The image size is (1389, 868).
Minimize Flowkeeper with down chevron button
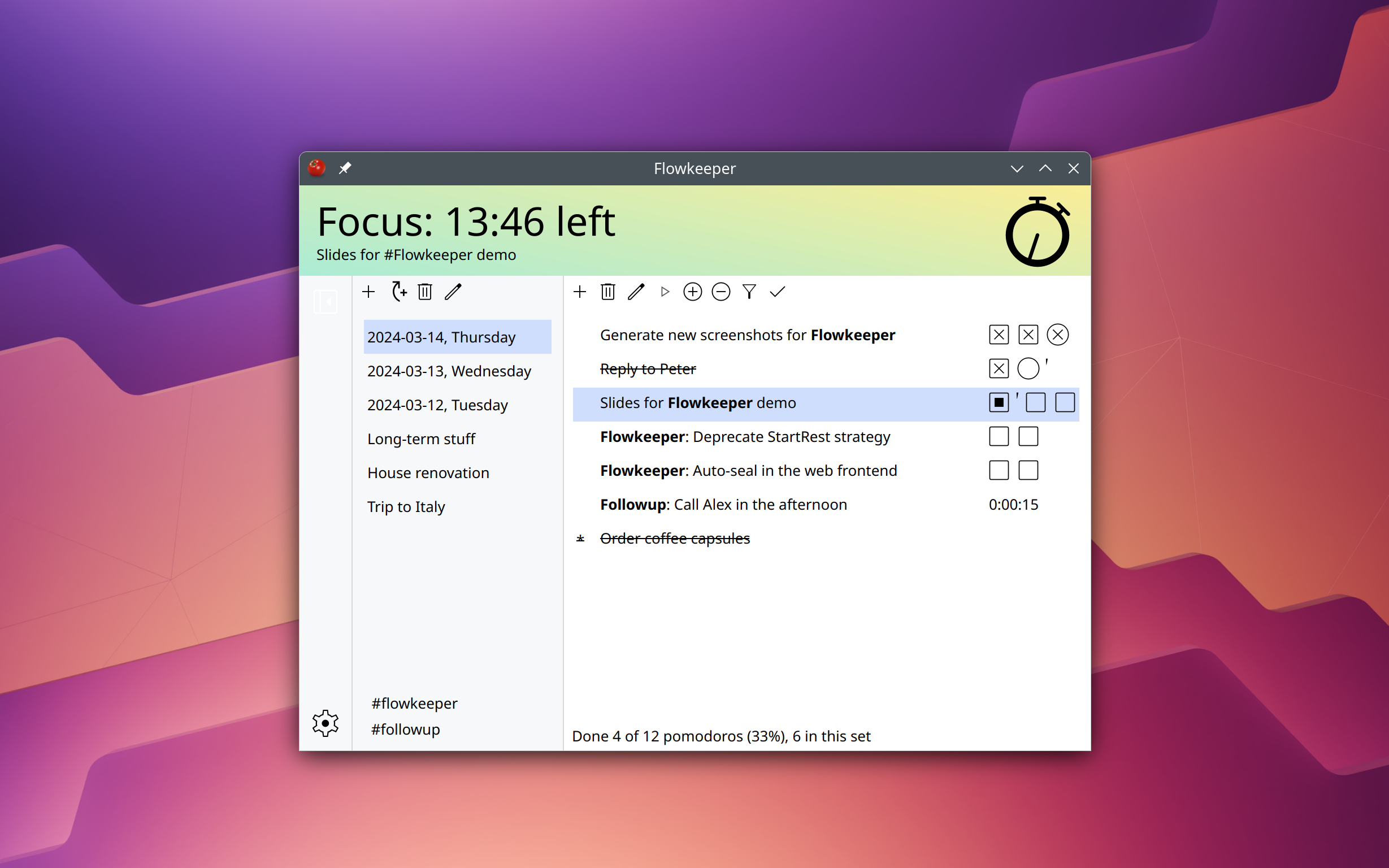pos(1017,168)
